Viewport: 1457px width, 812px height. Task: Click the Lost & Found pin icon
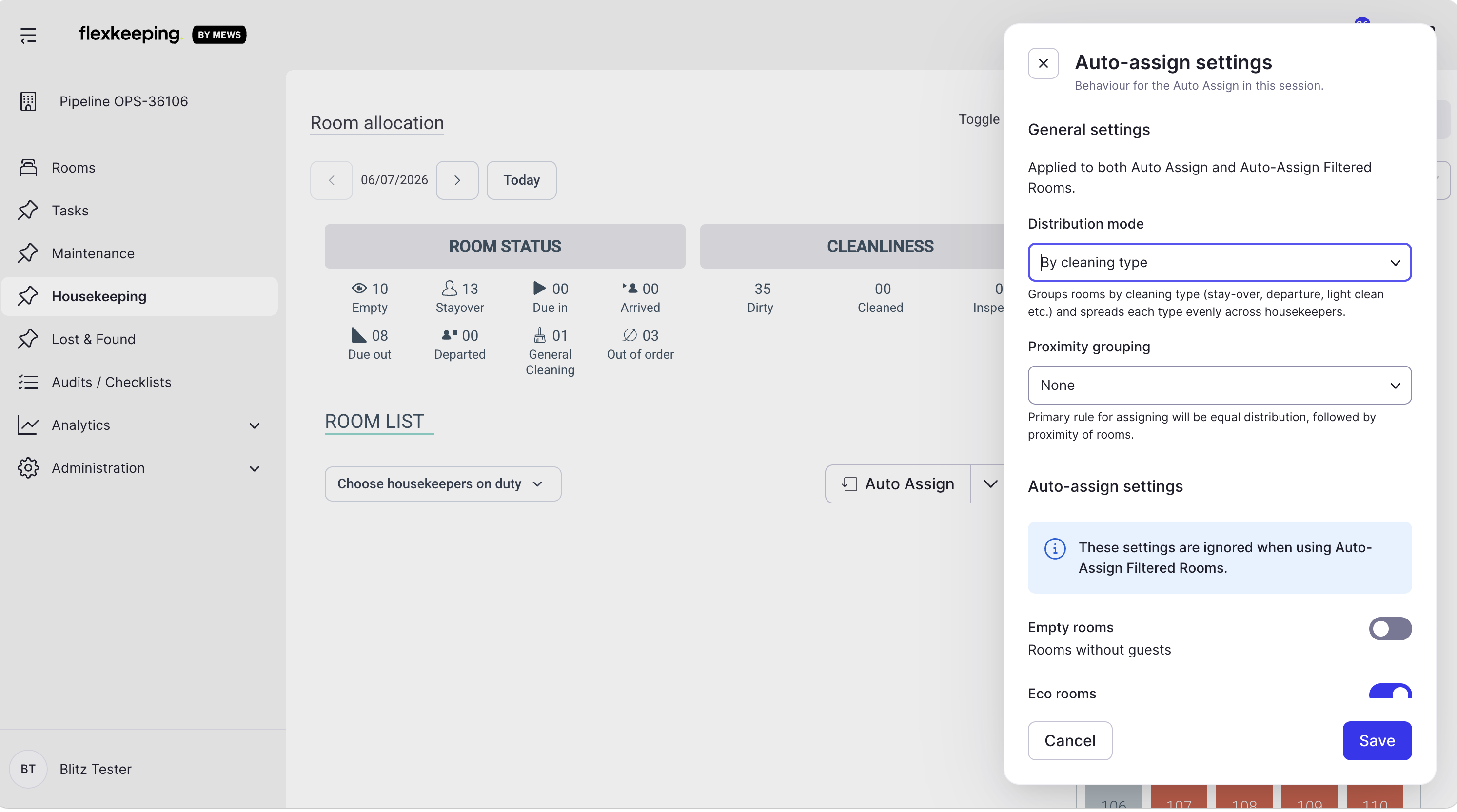pyautogui.click(x=28, y=339)
